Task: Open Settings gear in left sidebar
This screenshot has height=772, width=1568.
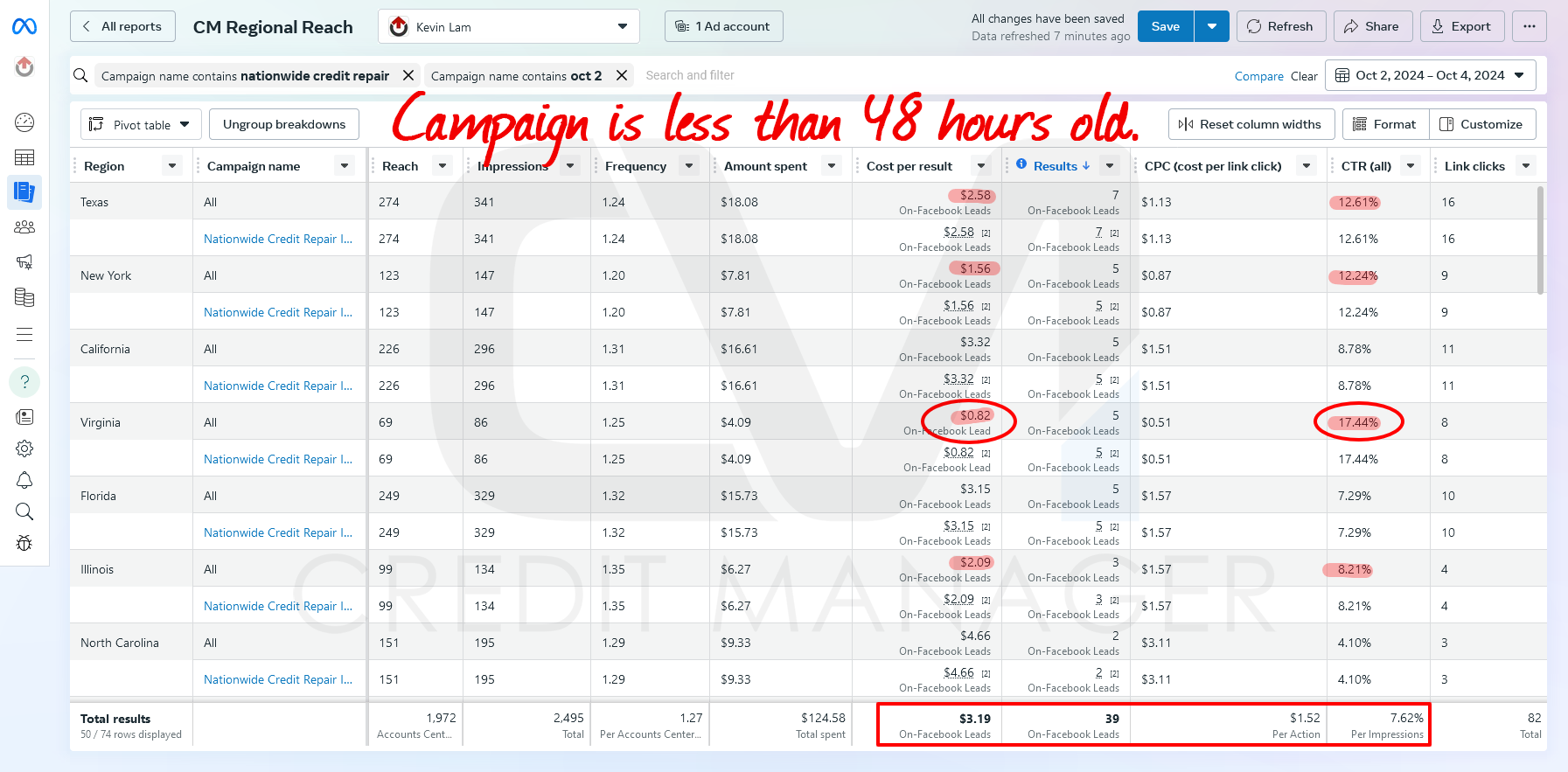Action: pos(24,449)
